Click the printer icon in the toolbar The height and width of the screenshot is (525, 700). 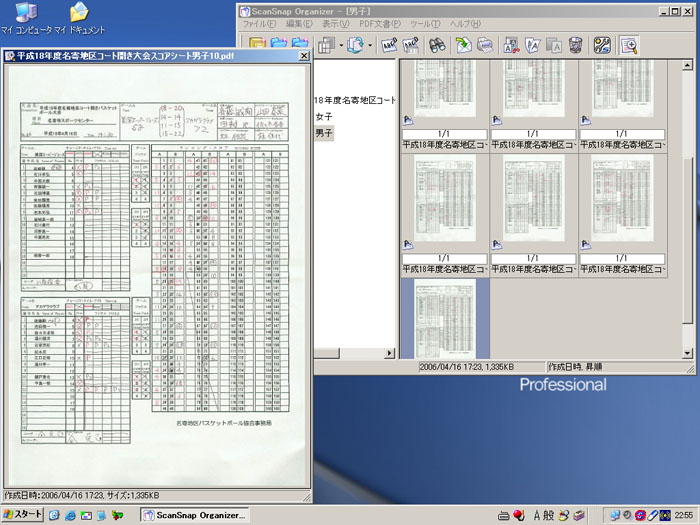pos(485,45)
